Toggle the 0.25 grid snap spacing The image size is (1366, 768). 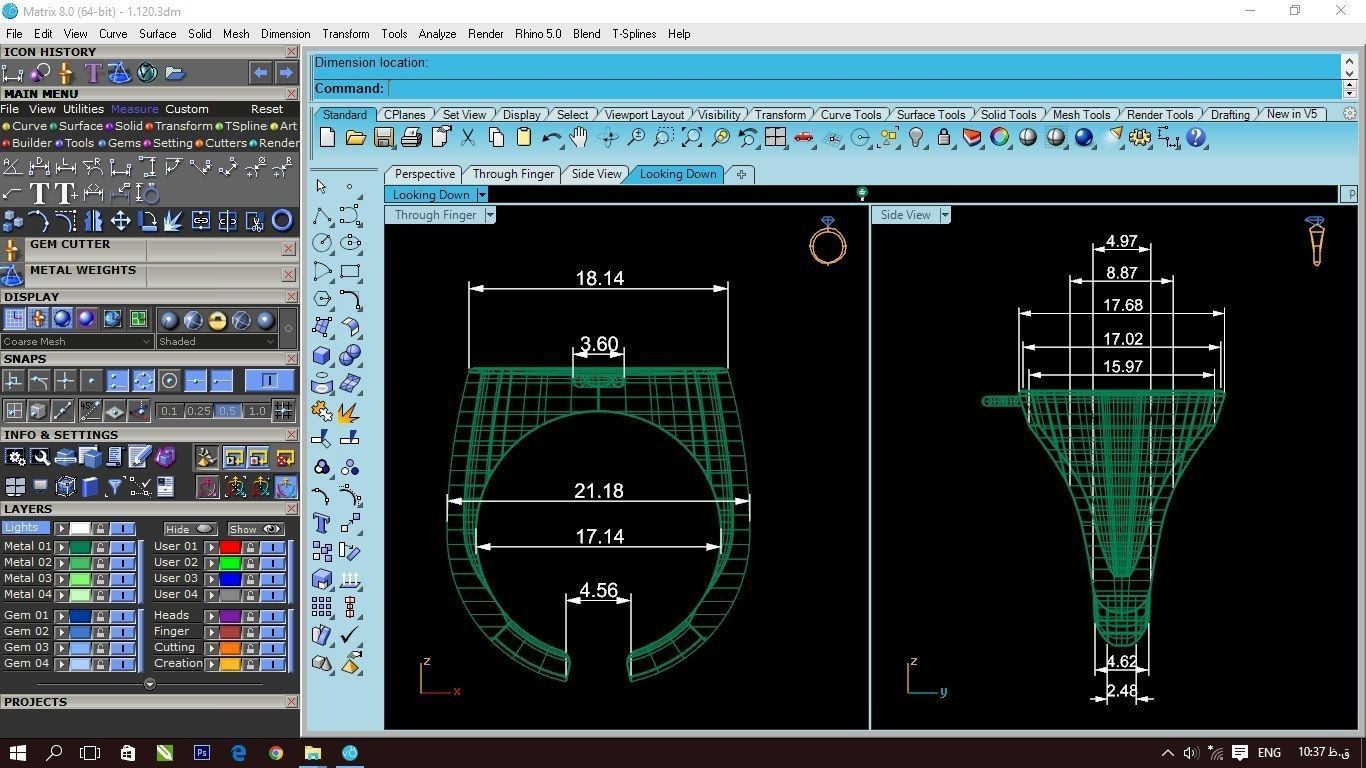click(x=198, y=411)
